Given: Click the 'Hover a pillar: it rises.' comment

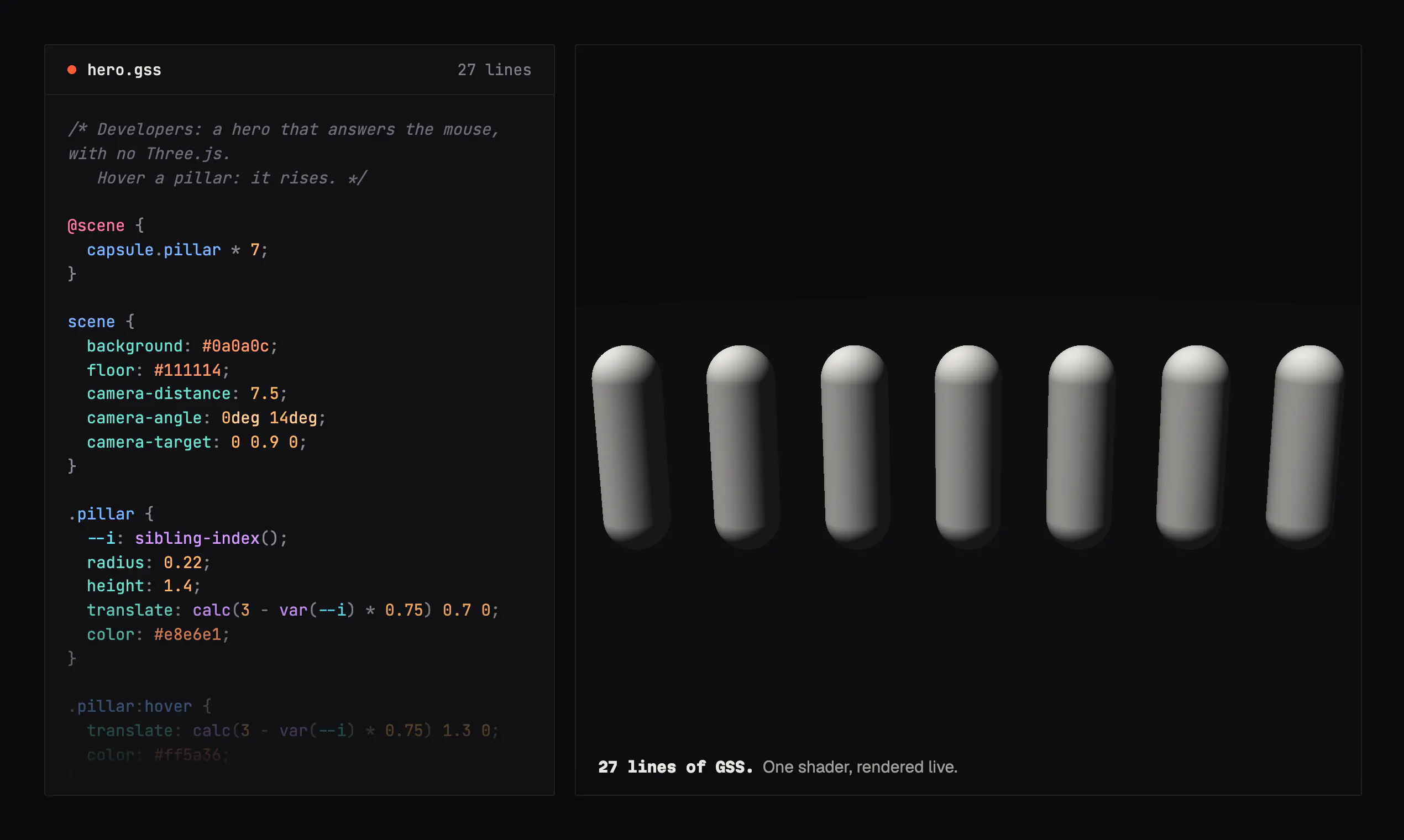Looking at the screenshot, I should 216,179.
